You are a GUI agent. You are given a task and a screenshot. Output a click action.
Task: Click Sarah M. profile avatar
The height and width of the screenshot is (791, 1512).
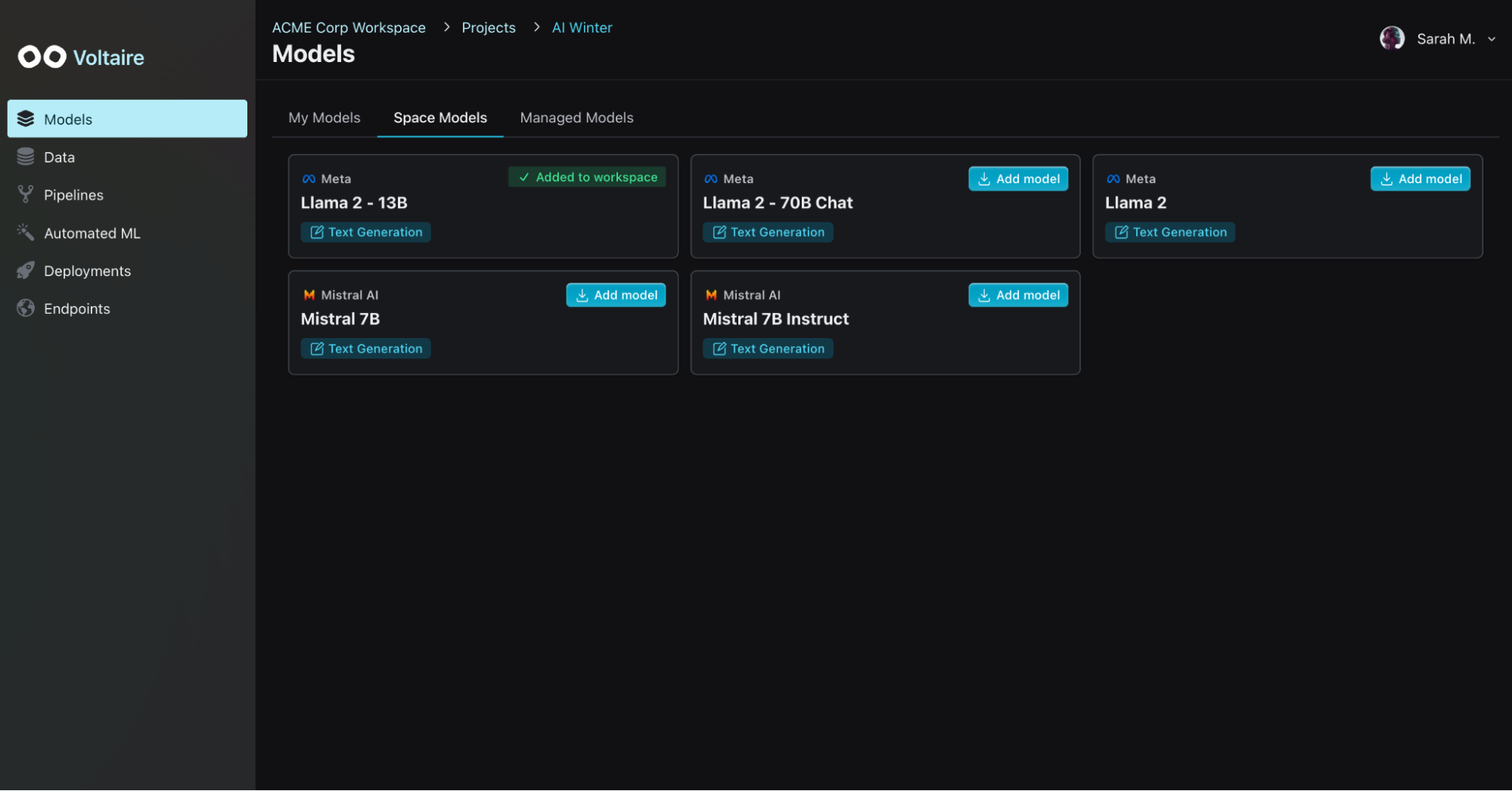[x=1392, y=38]
